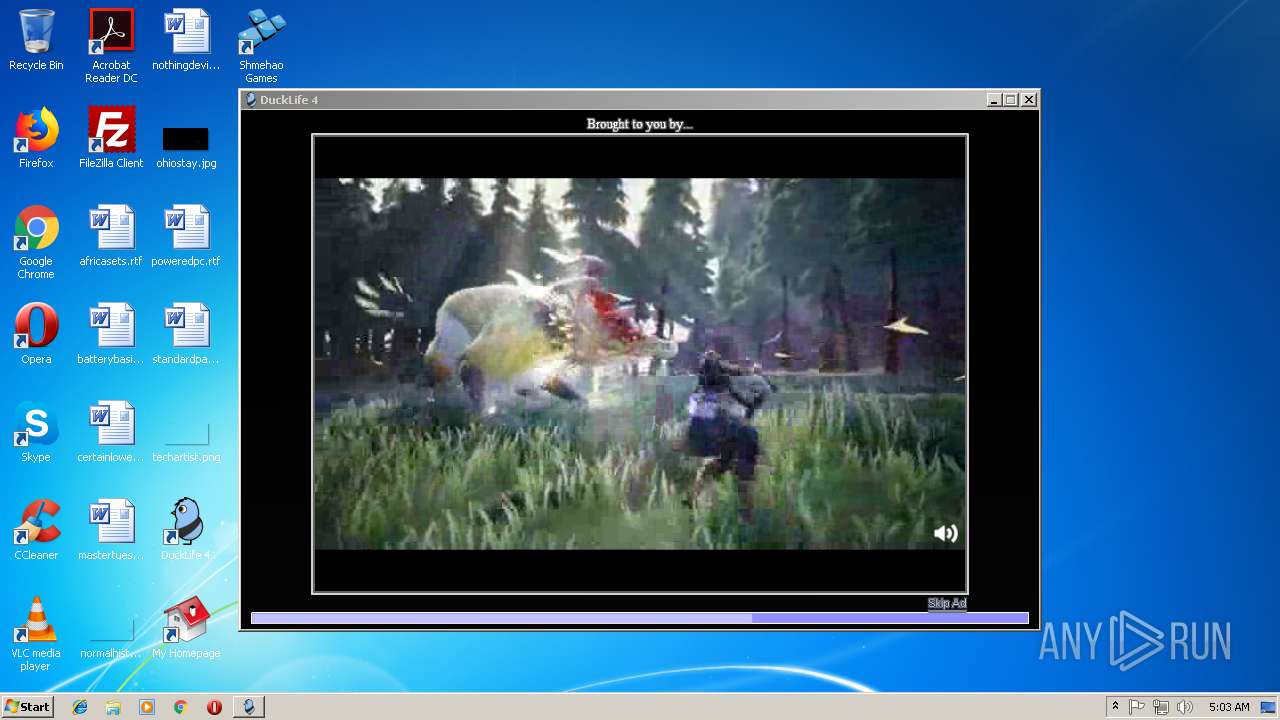Launch Acrobat Reader DC shortcut
The image size is (1280, 720).
pyautogui.click(x=111, y=46)
